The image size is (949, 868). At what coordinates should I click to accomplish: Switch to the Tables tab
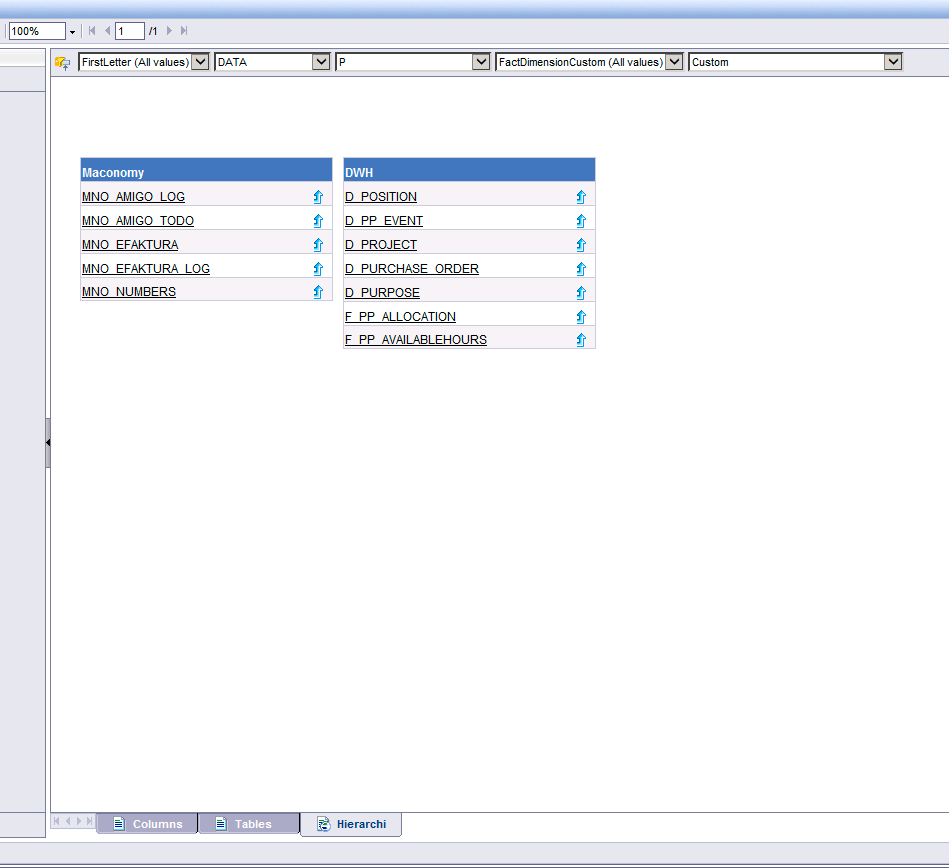(248, 823)
